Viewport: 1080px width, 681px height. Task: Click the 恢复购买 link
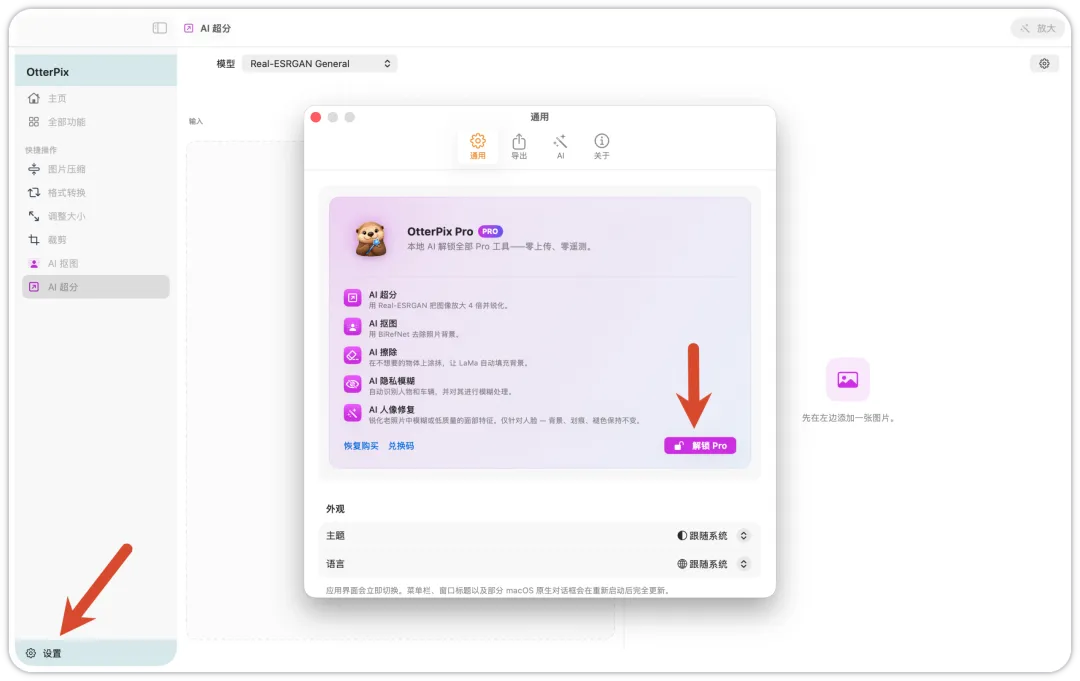361,446
